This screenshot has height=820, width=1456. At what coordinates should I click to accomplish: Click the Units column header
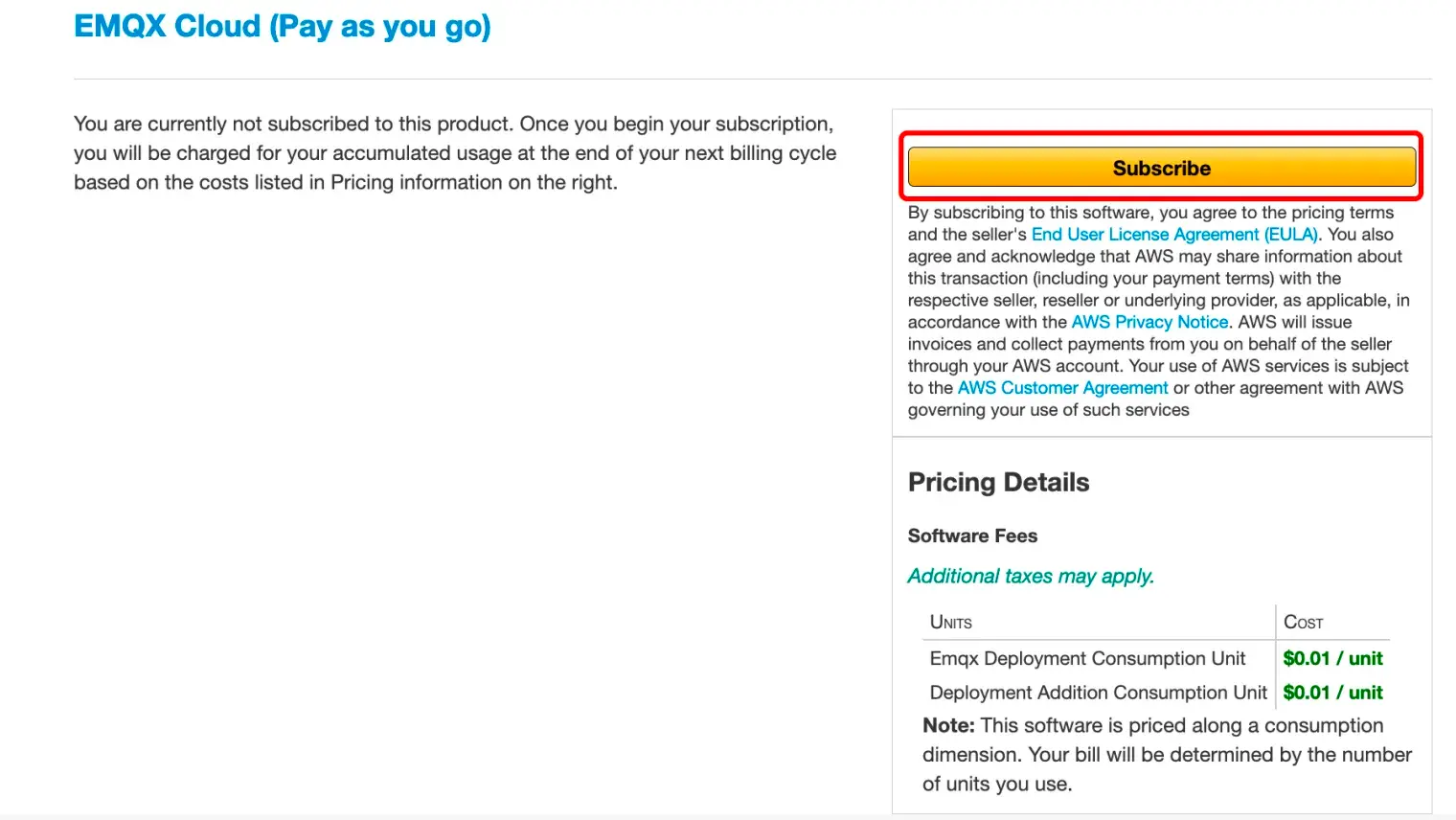(x=950, y=623)
